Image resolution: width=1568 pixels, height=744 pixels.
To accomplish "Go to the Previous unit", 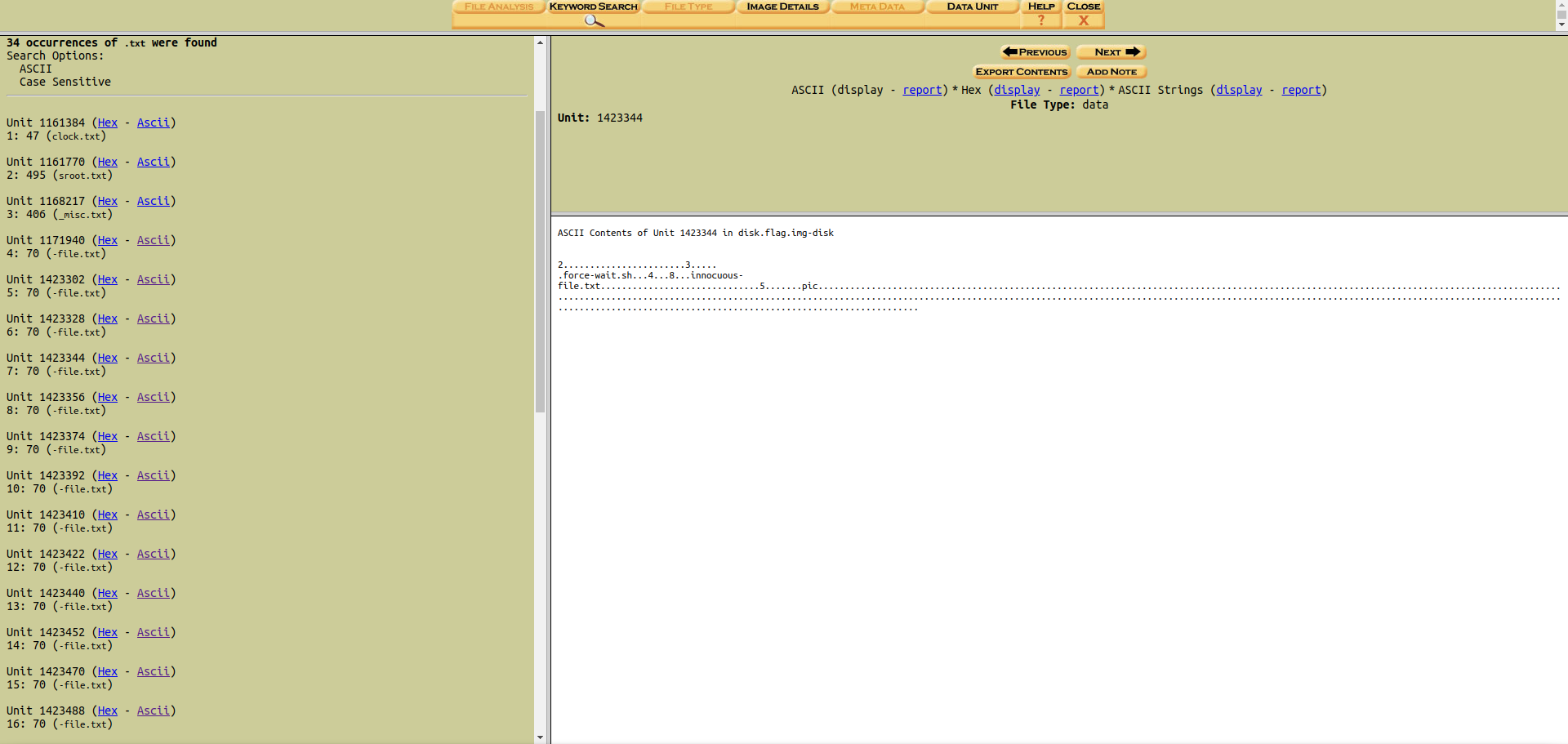I will [x=1035, y=52].
